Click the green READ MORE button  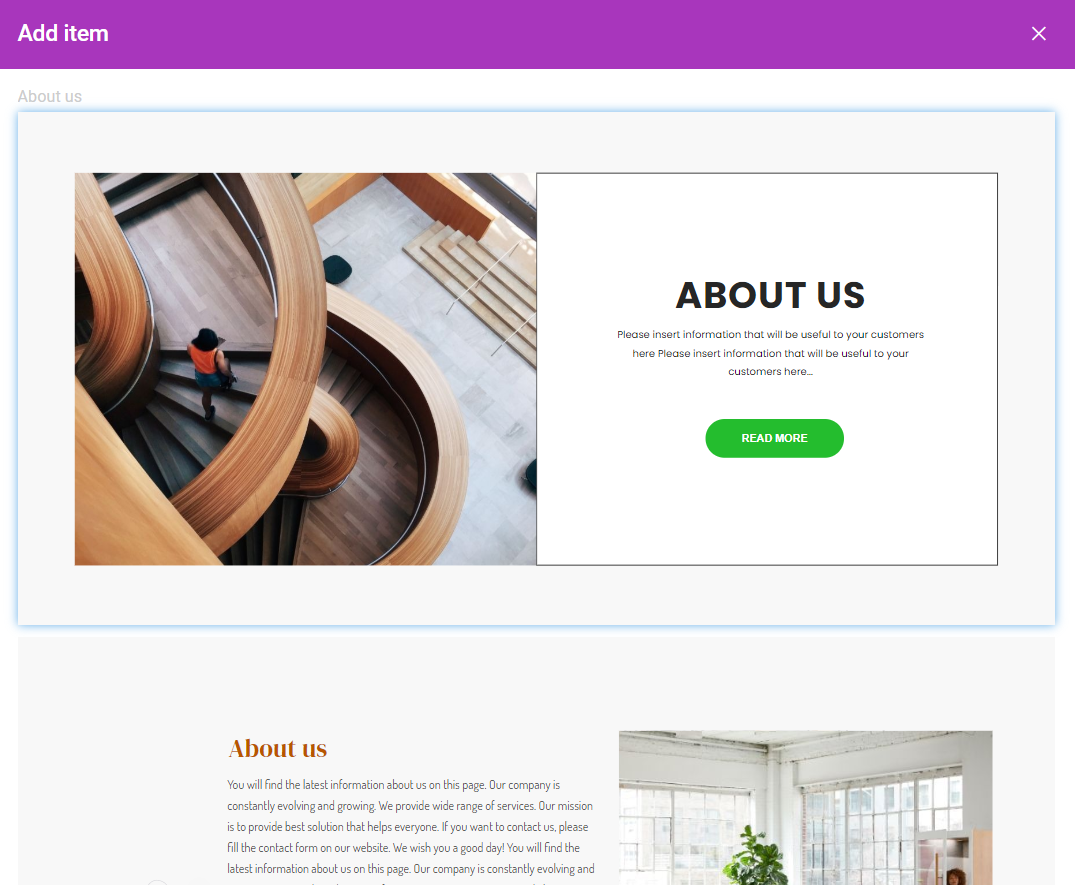774,438
